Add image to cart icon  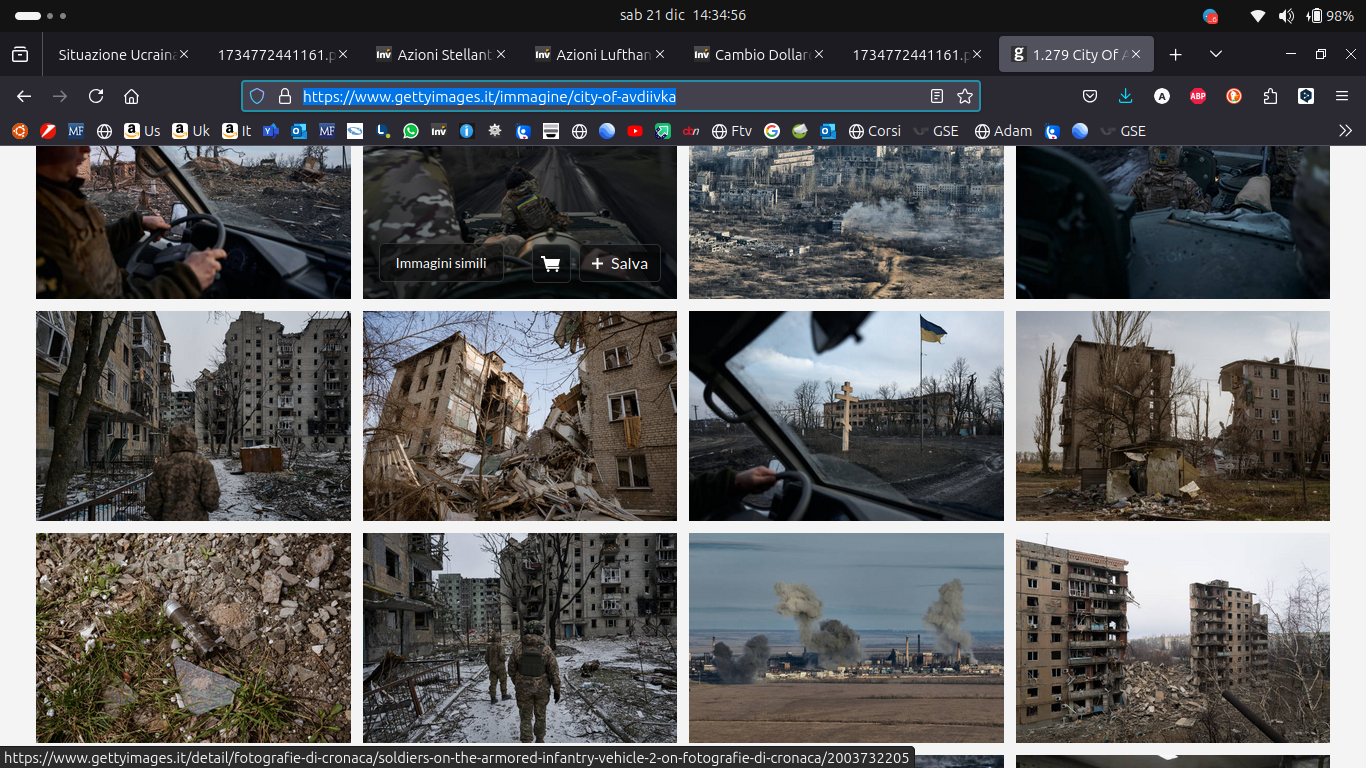point(551,263)
